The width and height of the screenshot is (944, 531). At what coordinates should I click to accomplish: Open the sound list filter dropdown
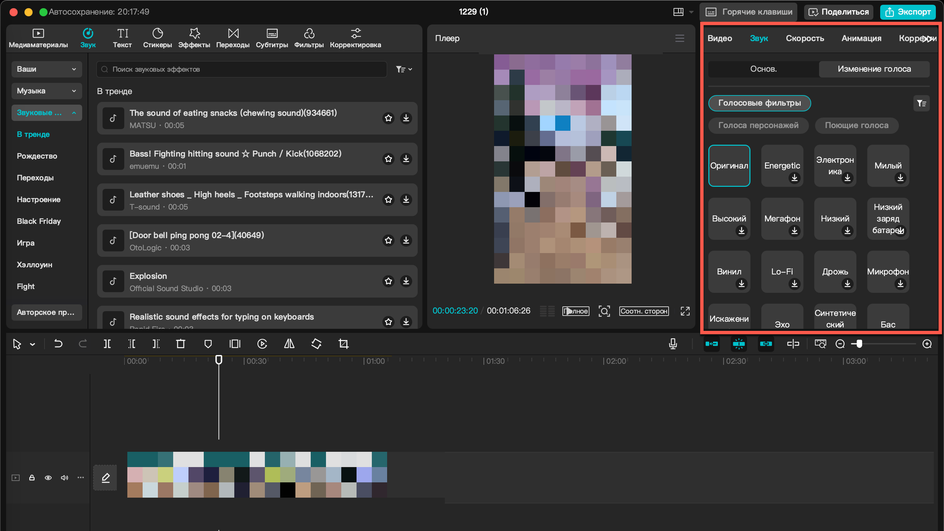[x=404, y=69]
